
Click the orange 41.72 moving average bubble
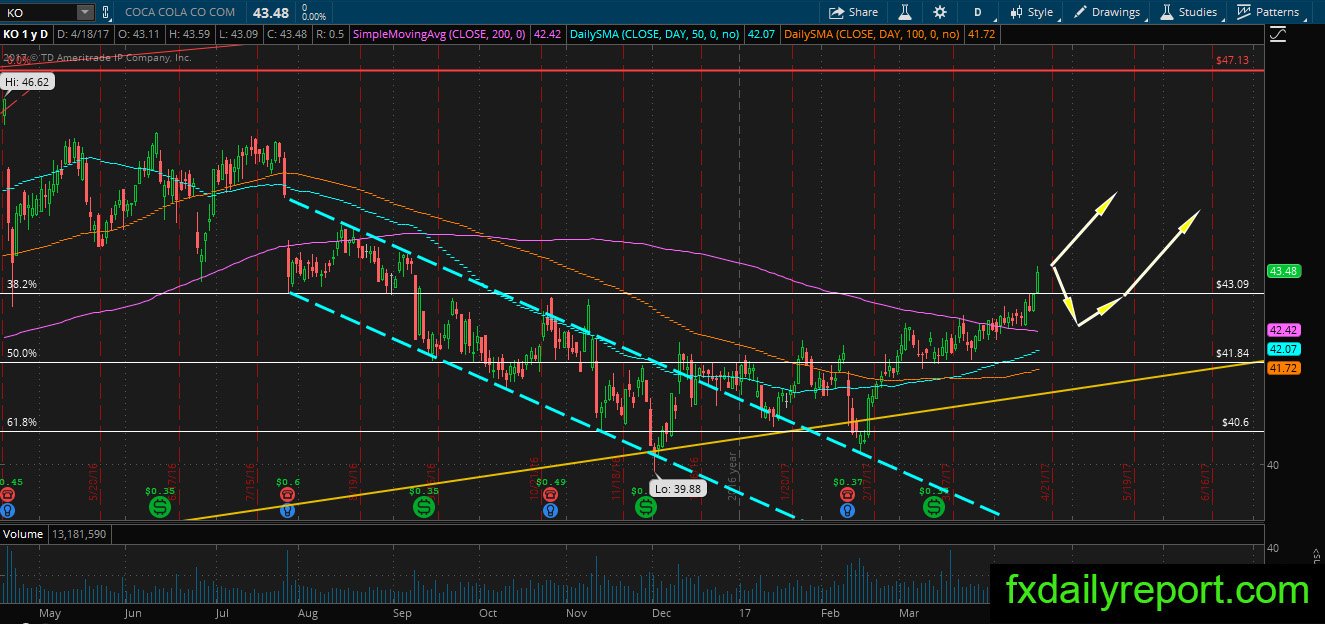click(x=1283, y=369)
